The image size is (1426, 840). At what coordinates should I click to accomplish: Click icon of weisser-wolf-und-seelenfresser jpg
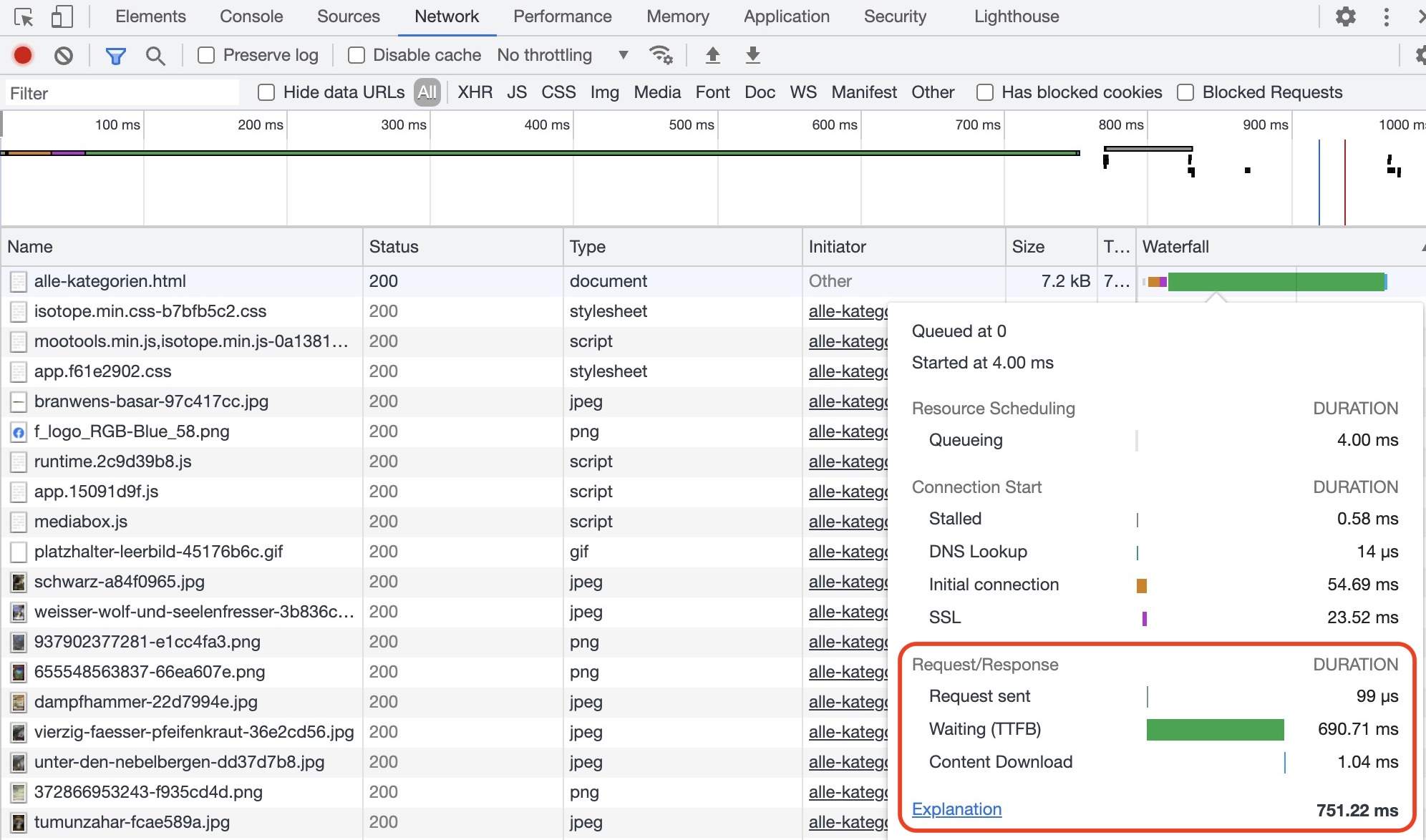19,612
